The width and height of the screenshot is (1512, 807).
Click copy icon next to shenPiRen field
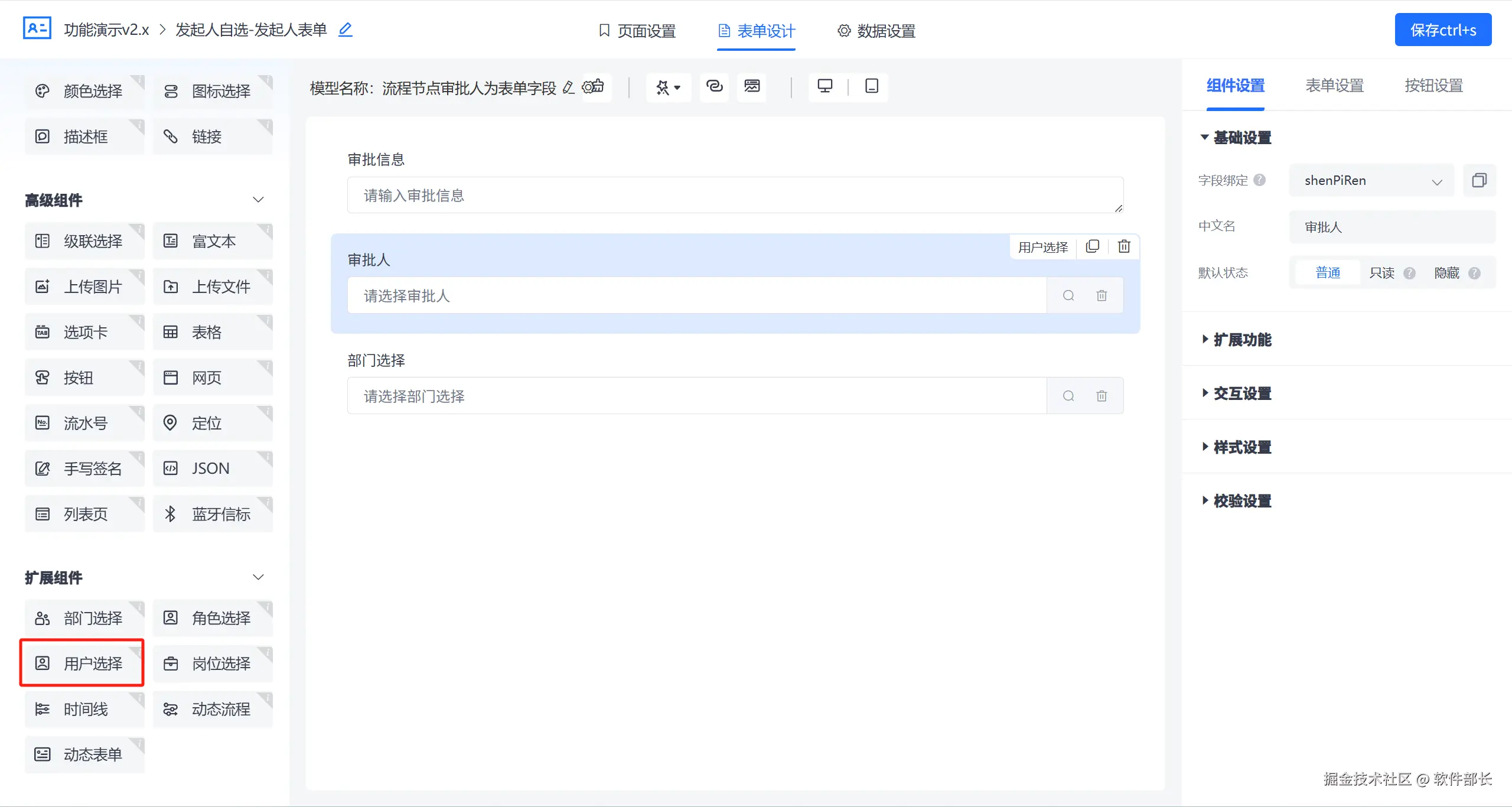[x=1480, y=180]
